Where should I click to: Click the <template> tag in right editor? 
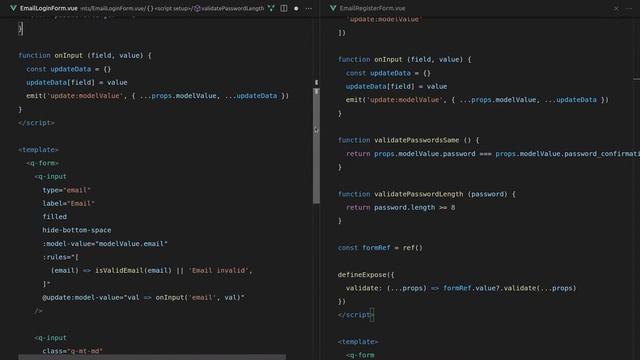tap(358, 342)
